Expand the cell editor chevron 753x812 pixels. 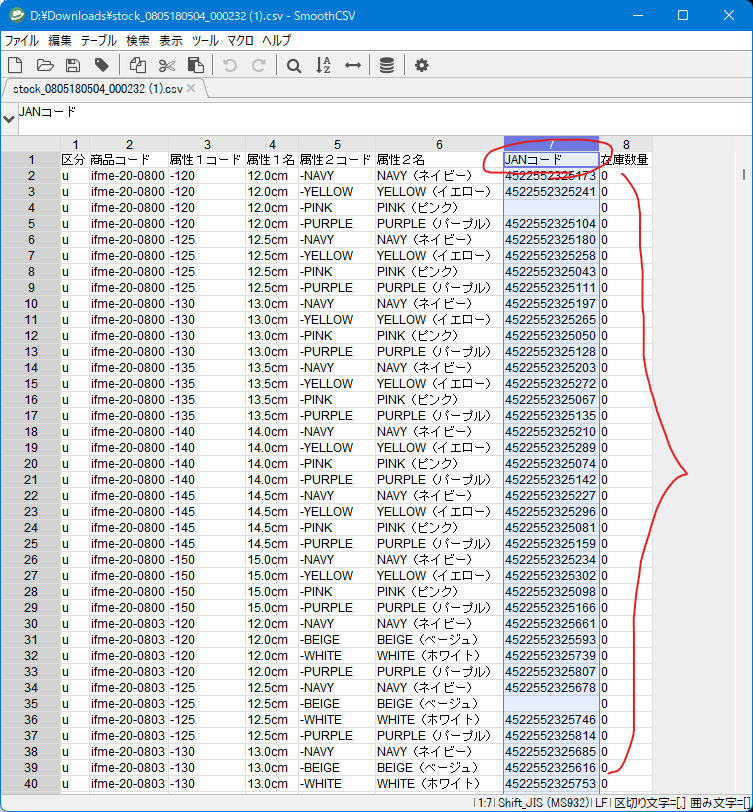[9, 118]
